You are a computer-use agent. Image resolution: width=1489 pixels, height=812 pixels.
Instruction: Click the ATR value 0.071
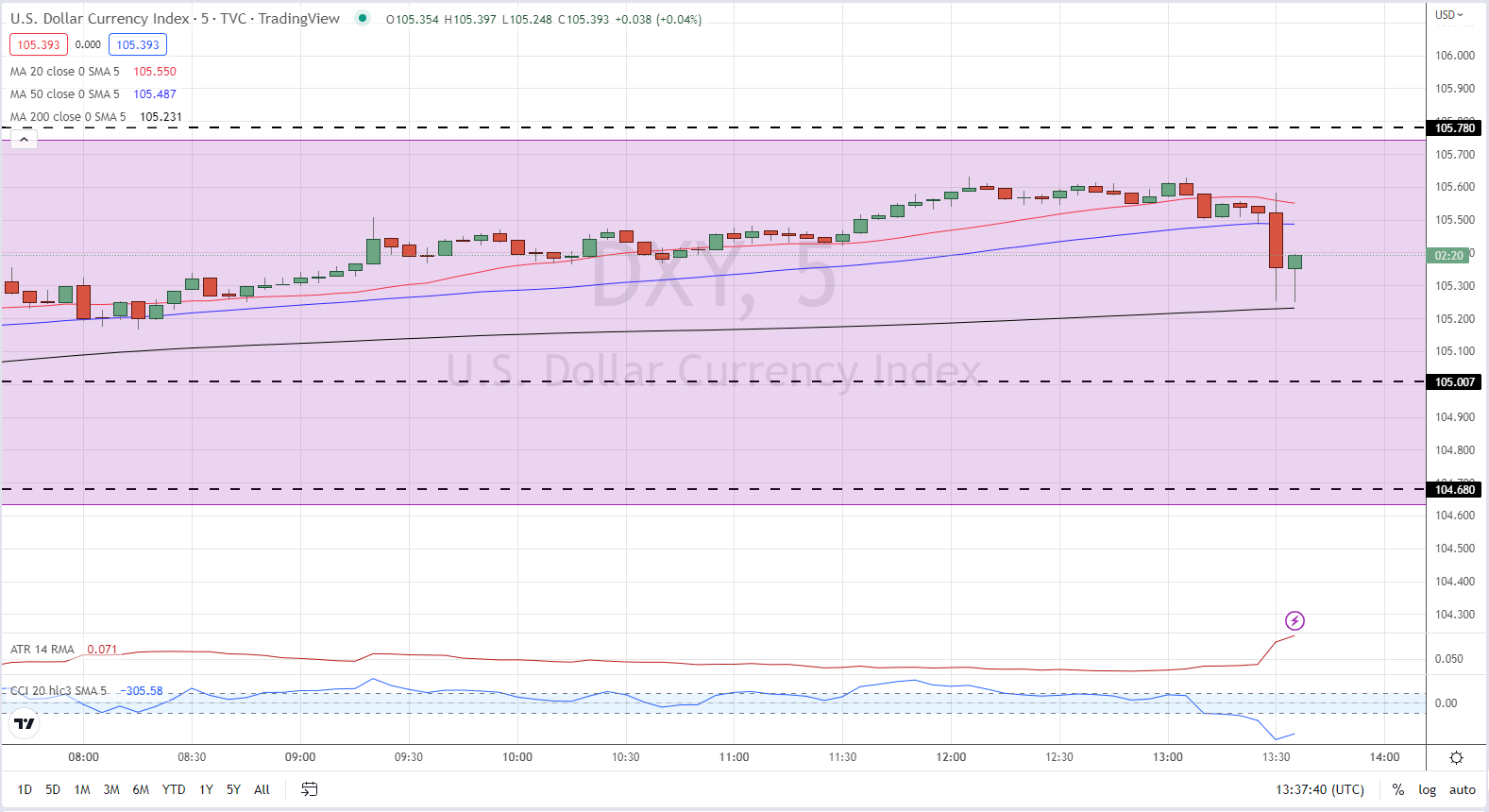[102, 650]
